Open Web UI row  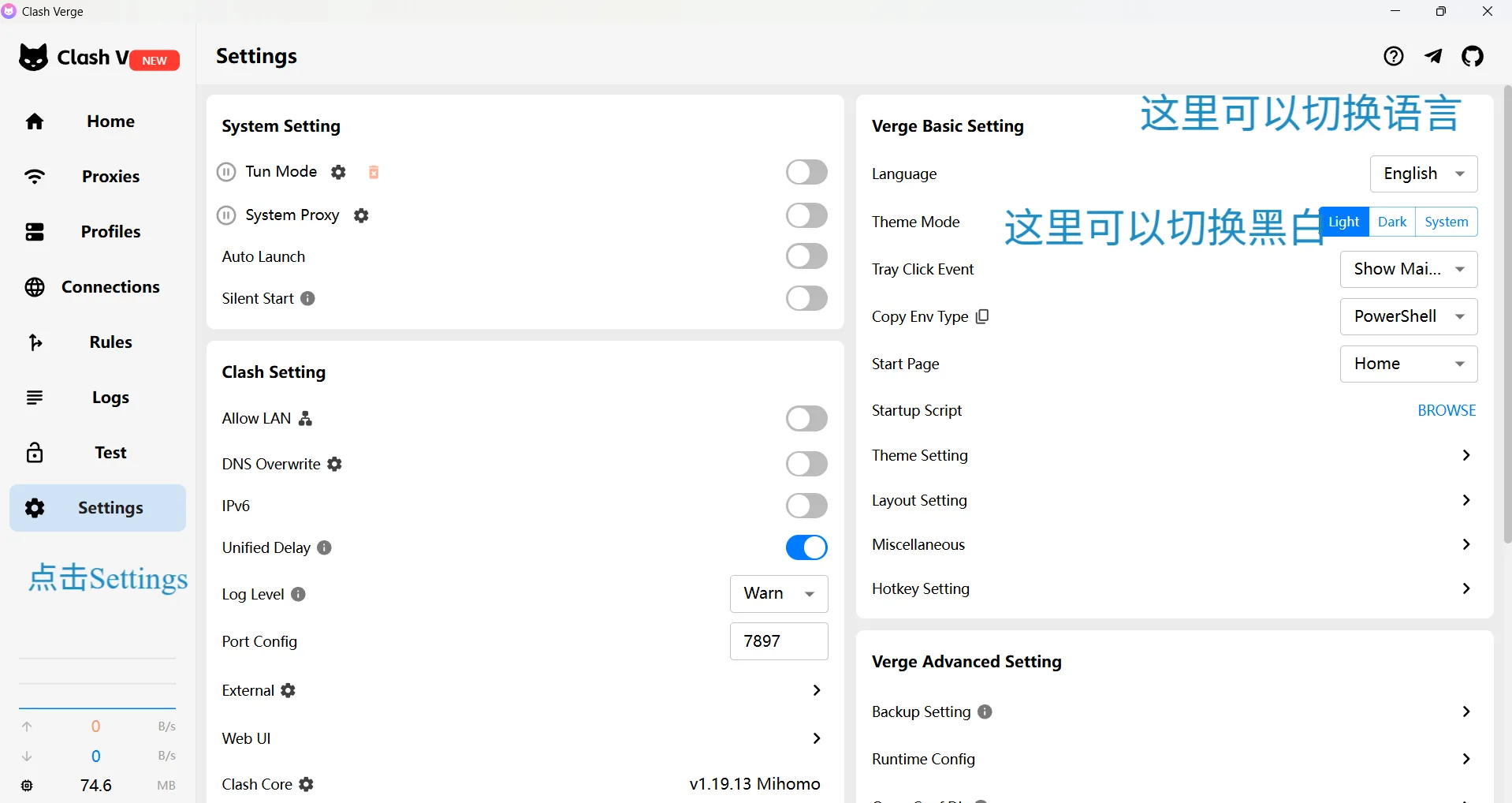[x=525, y=738]
